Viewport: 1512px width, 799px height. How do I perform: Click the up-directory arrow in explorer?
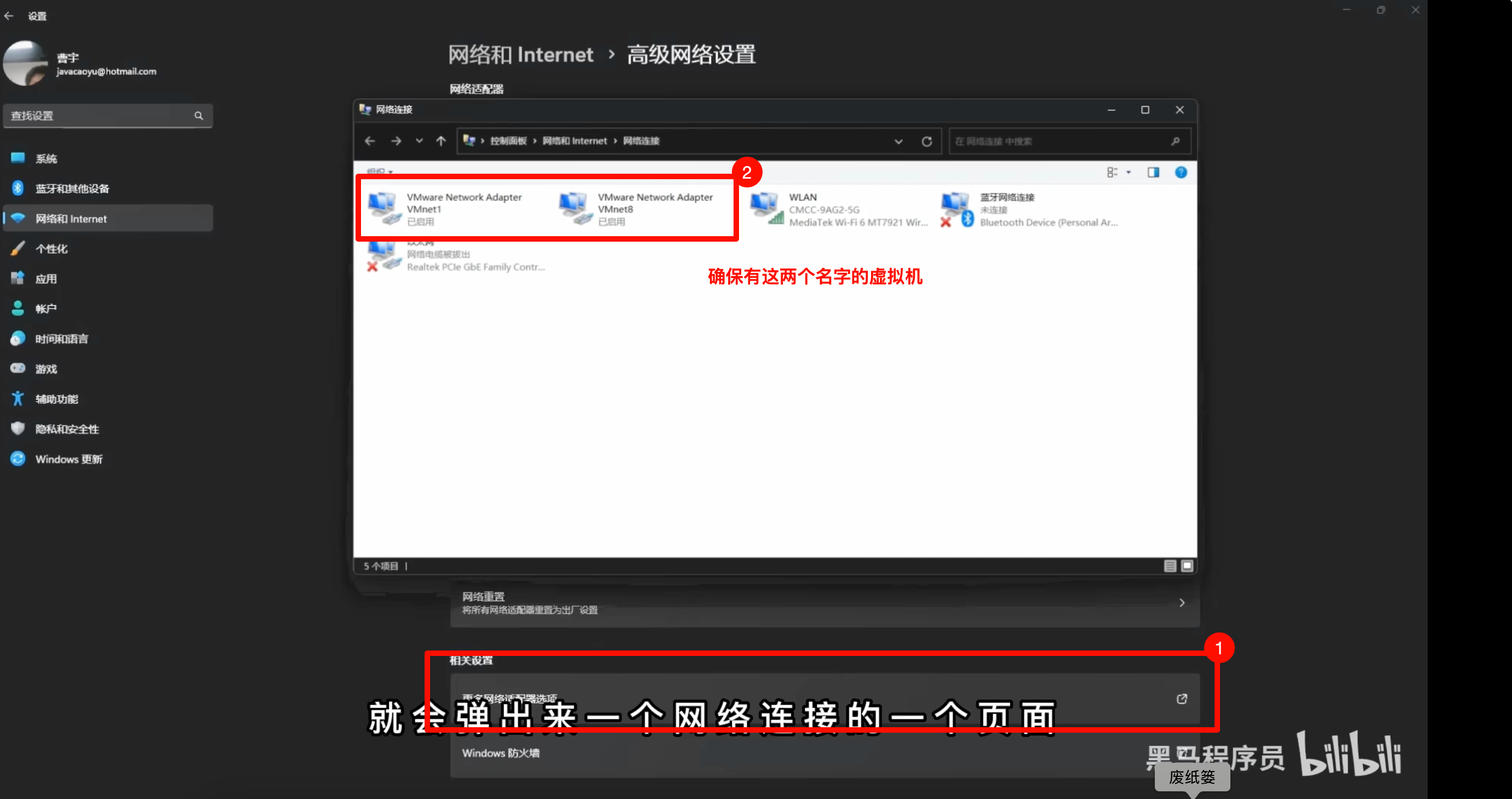click(x=441, y=141)
